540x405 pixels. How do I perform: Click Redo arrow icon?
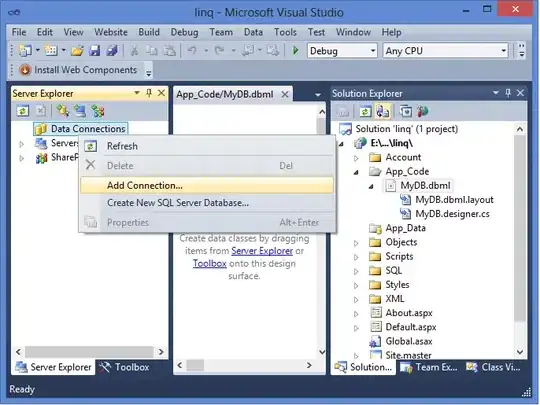(x=219, y=51)
